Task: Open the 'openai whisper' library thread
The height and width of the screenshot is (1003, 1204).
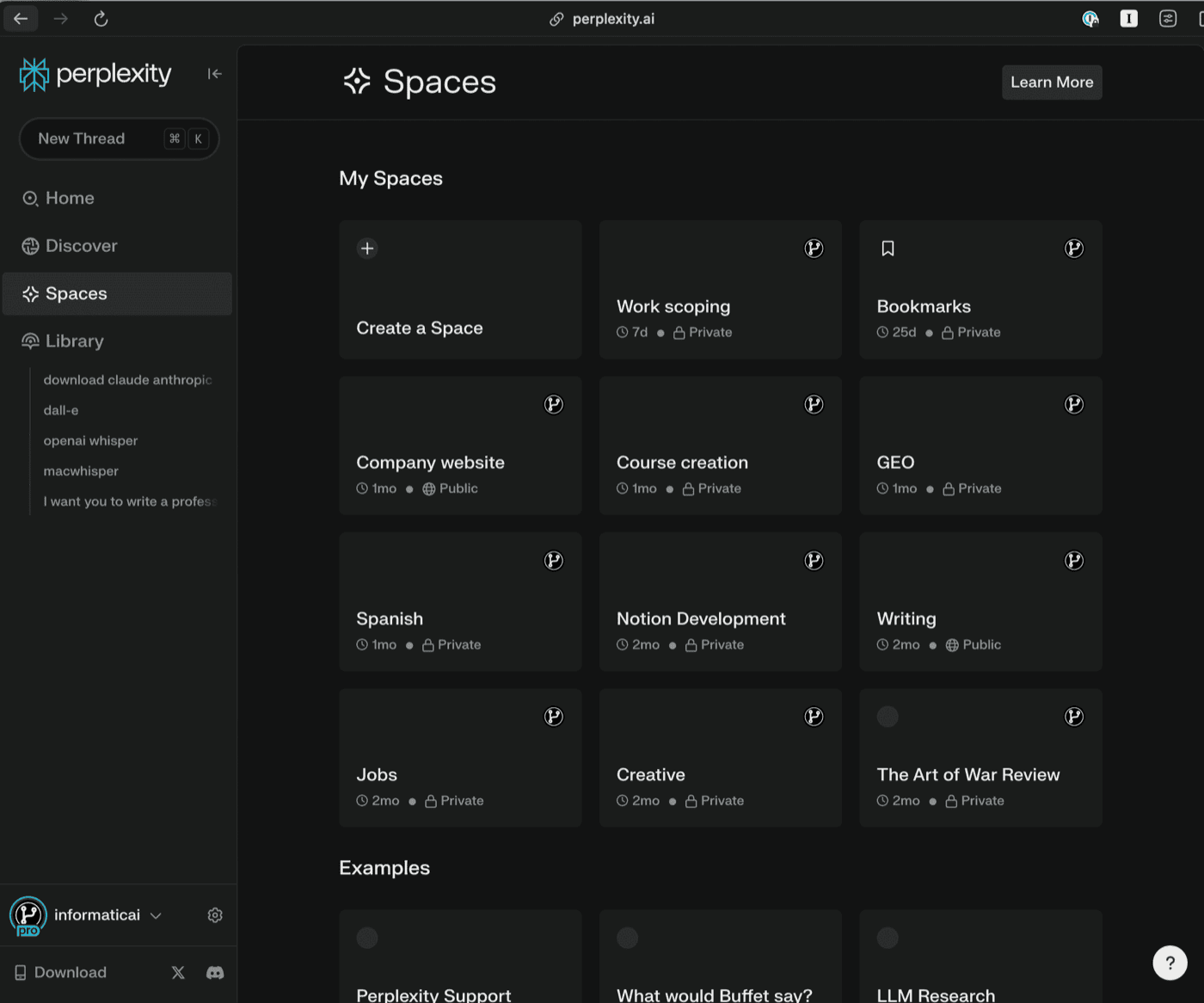Action: [90, 441]
